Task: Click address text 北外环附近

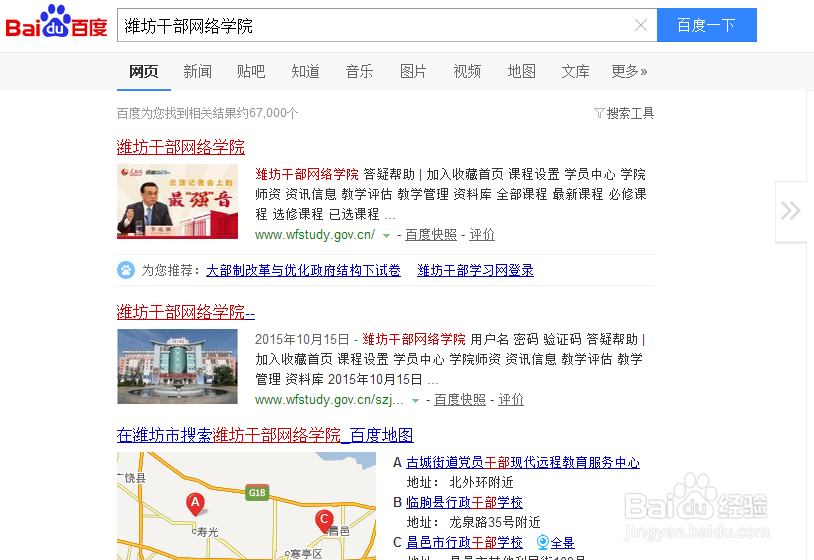Action: 481,483
